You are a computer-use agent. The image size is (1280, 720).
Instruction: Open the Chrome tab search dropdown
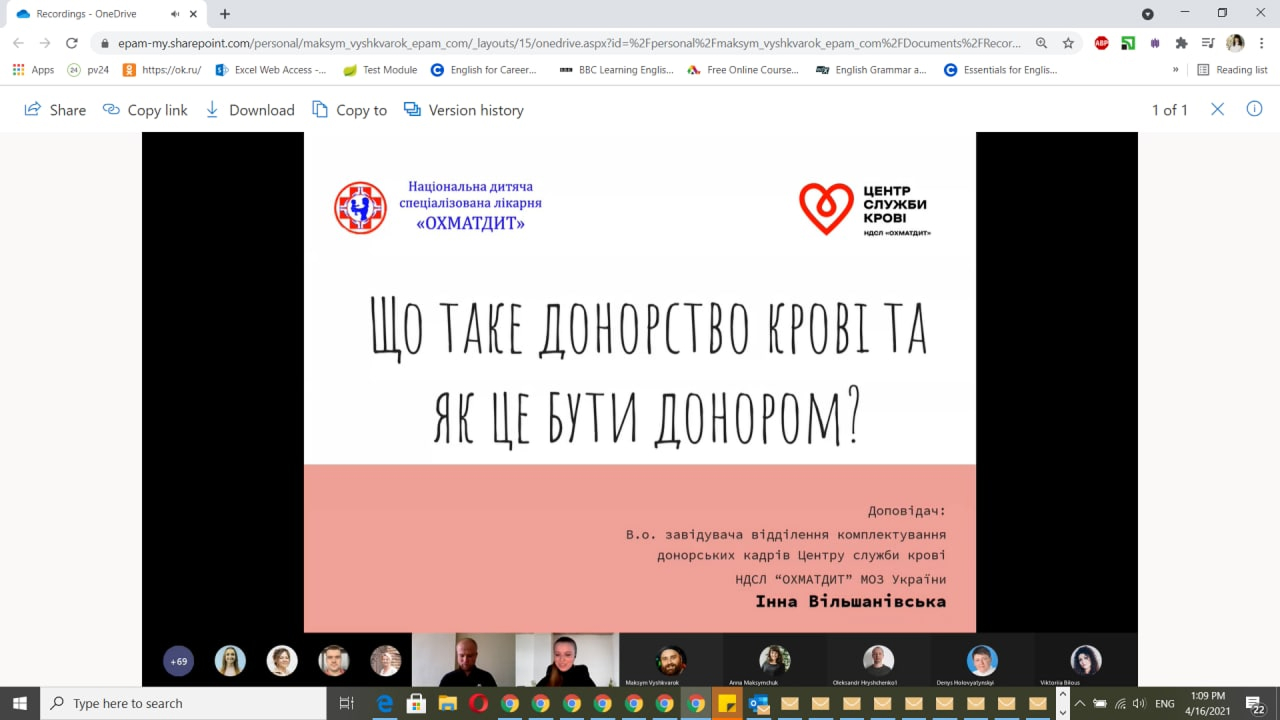tap(1147, 14)
